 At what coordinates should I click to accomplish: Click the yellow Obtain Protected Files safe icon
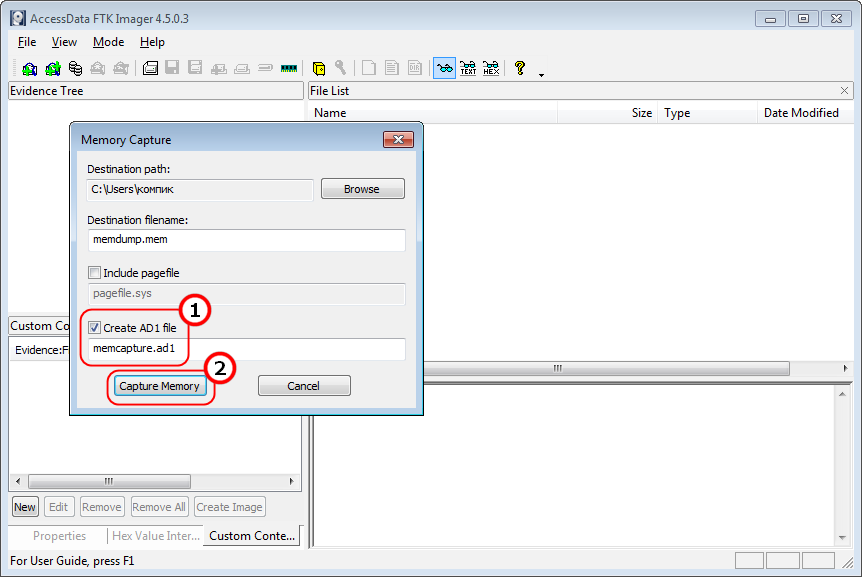click(x=319, y=69)
